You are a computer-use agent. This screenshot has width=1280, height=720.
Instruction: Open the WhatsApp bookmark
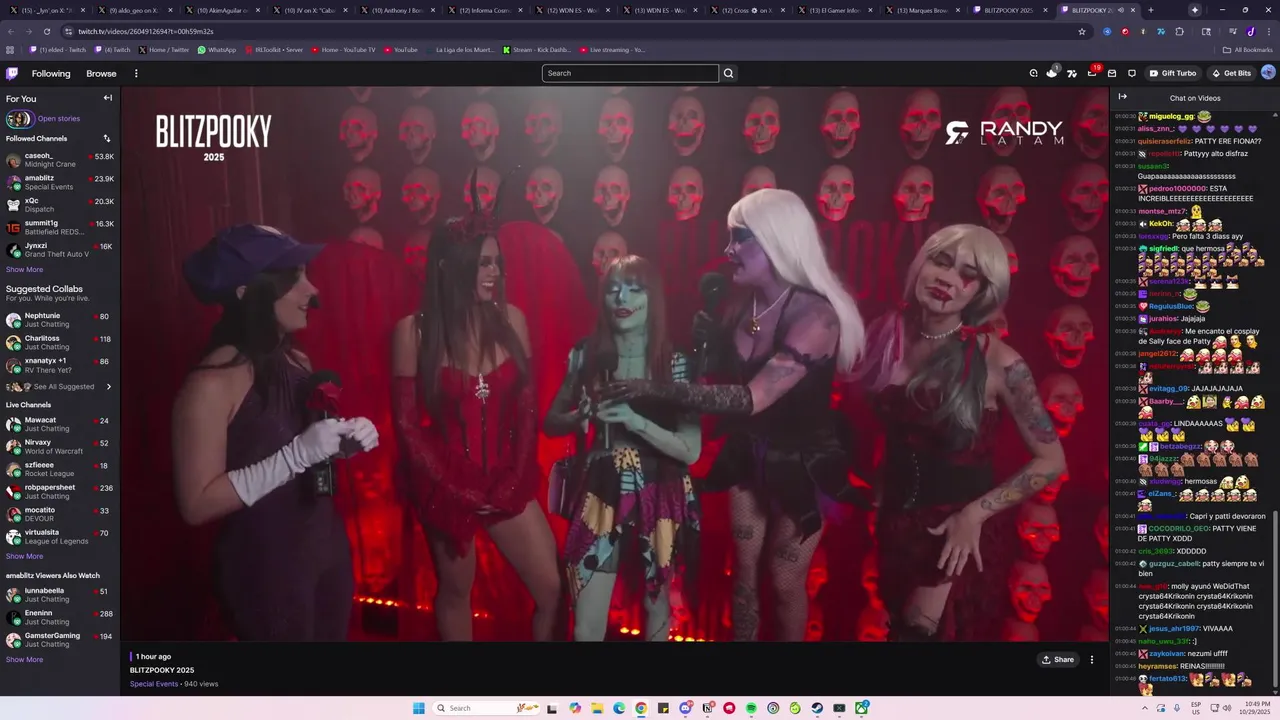pos(217,49)
